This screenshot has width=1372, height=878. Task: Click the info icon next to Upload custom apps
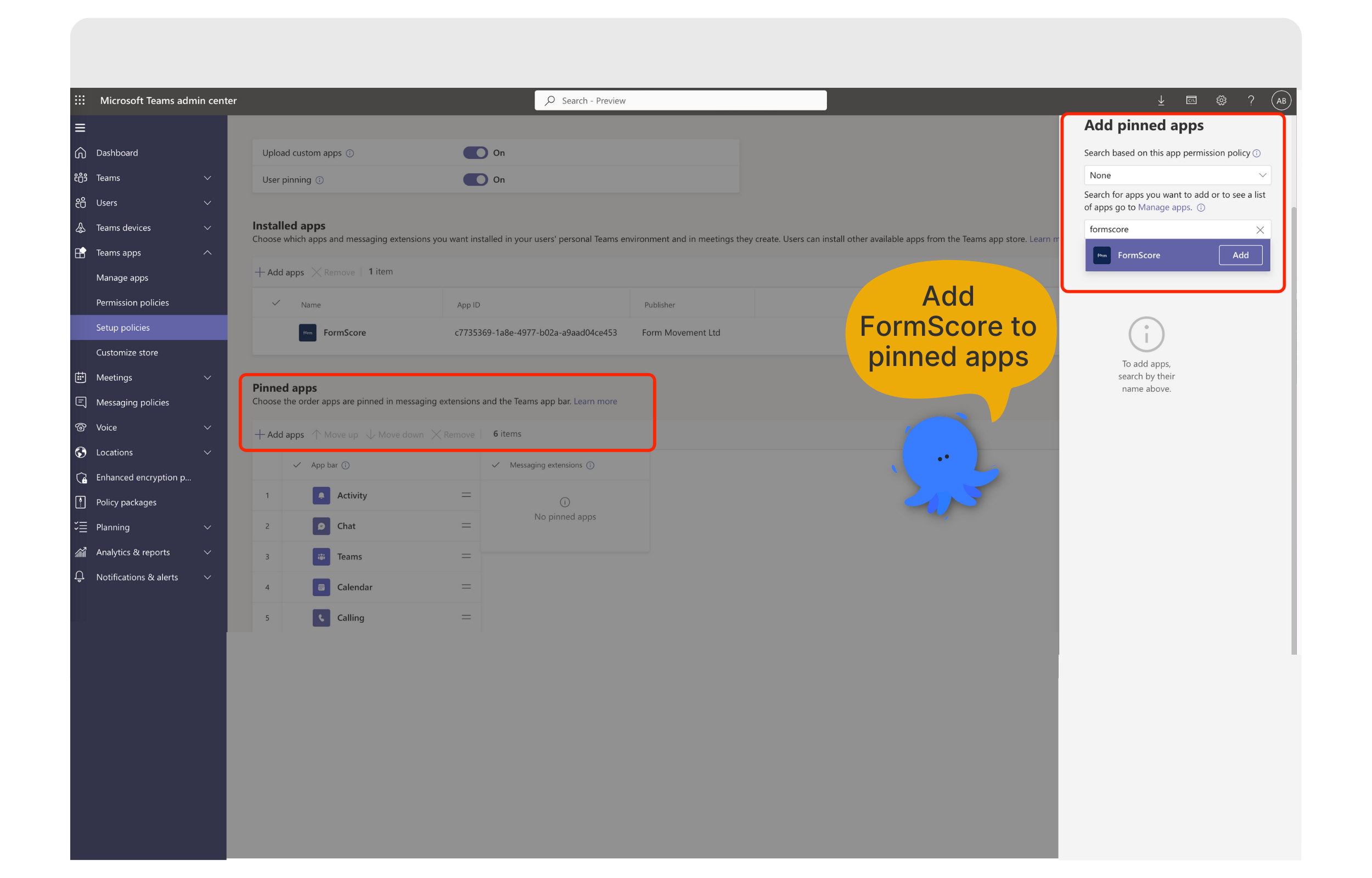coord(350,153)
